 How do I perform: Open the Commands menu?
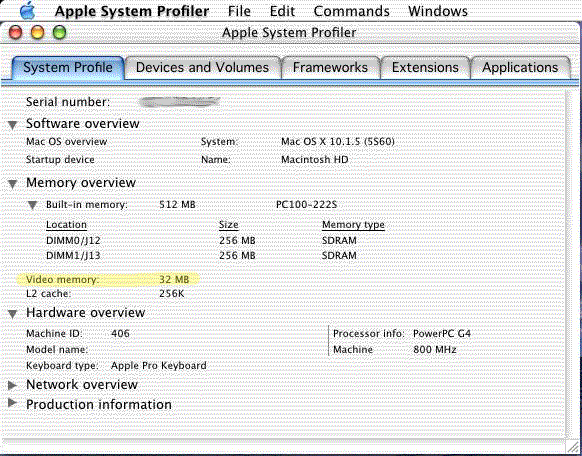352,11
